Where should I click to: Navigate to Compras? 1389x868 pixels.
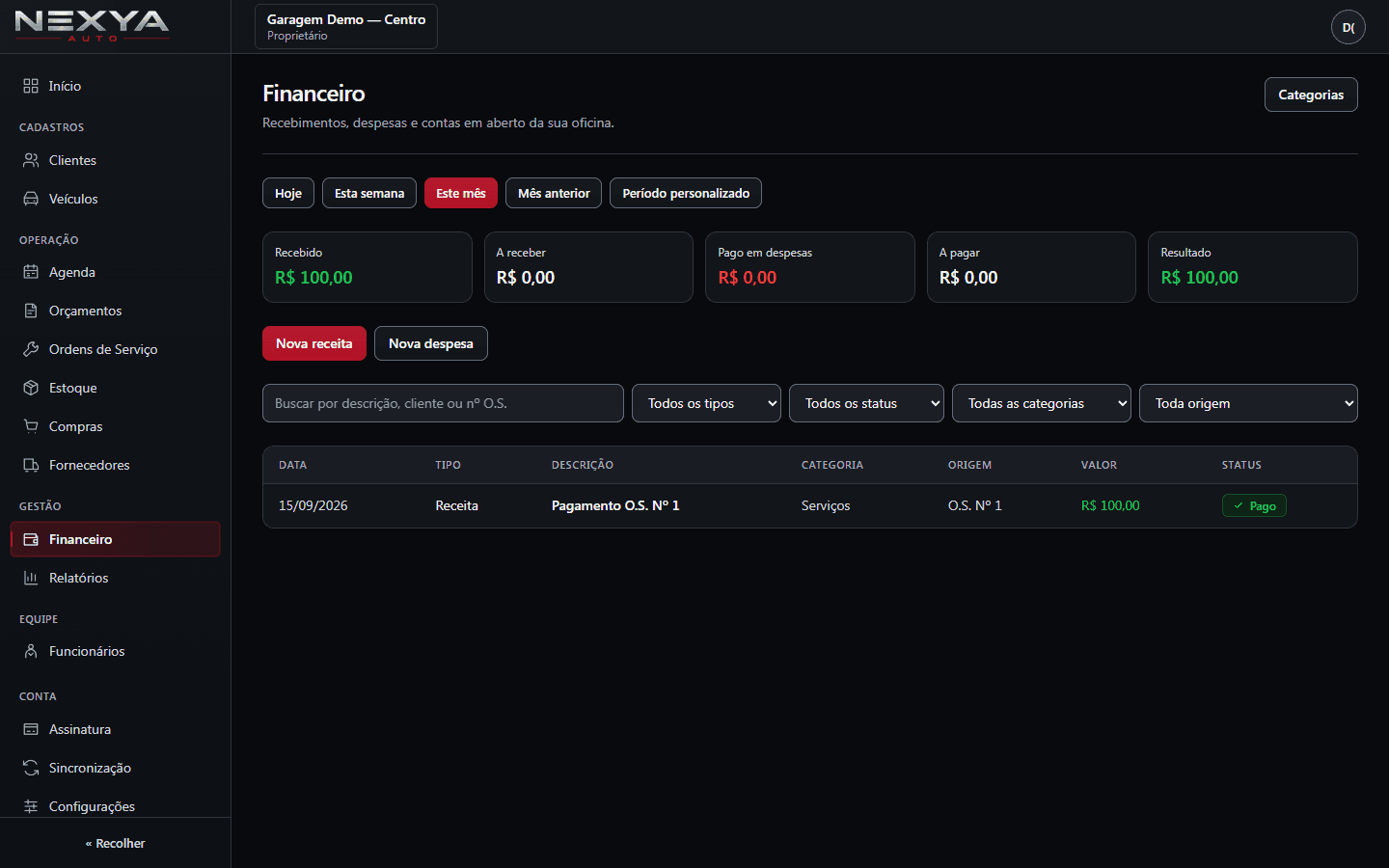[115, 426]
